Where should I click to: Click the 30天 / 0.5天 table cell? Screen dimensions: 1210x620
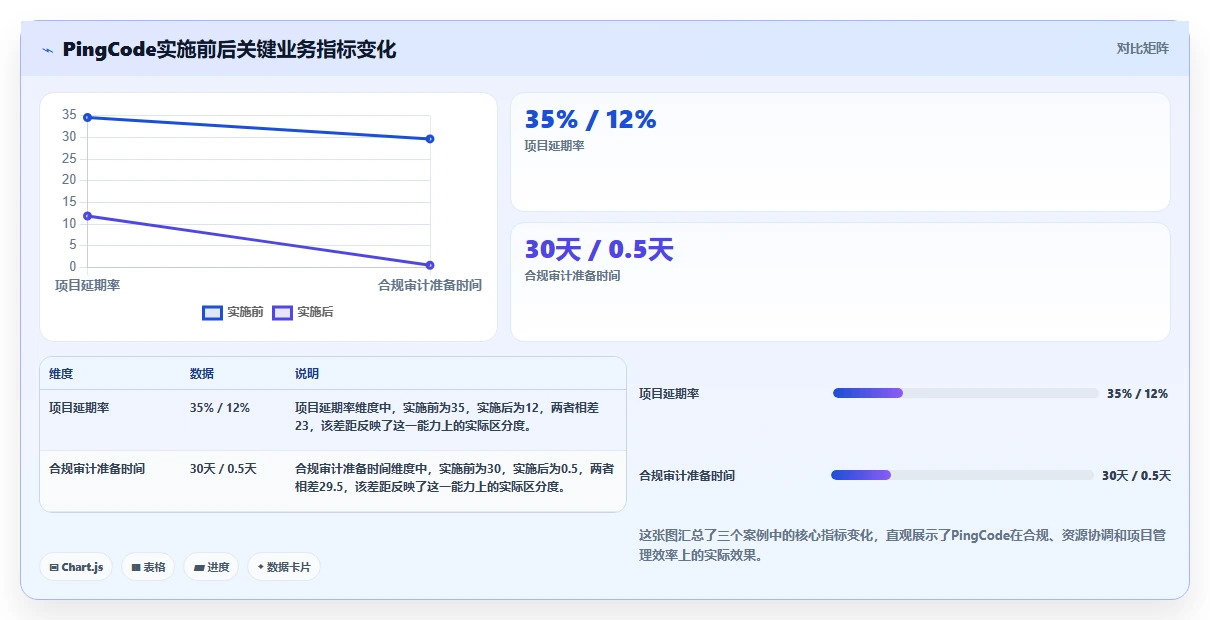click(x=223, y=468)
